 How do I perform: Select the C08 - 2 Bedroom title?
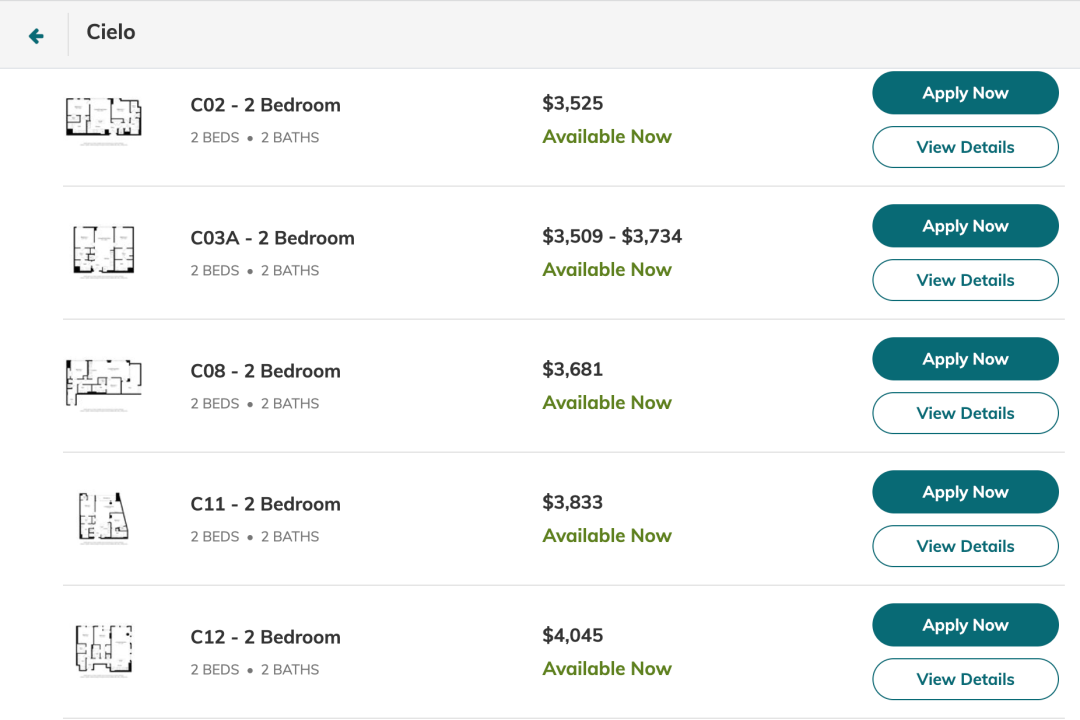pos(265,371)
